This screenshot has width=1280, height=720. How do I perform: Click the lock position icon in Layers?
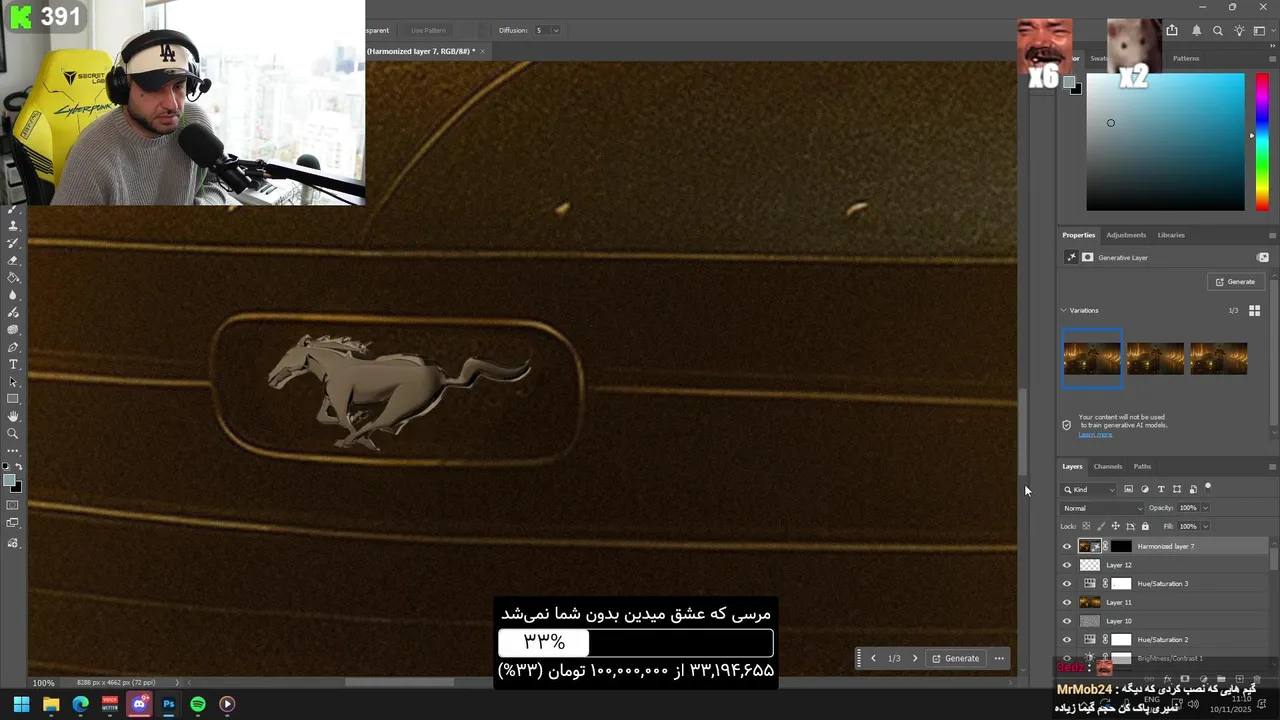[x=1115, y=526]
